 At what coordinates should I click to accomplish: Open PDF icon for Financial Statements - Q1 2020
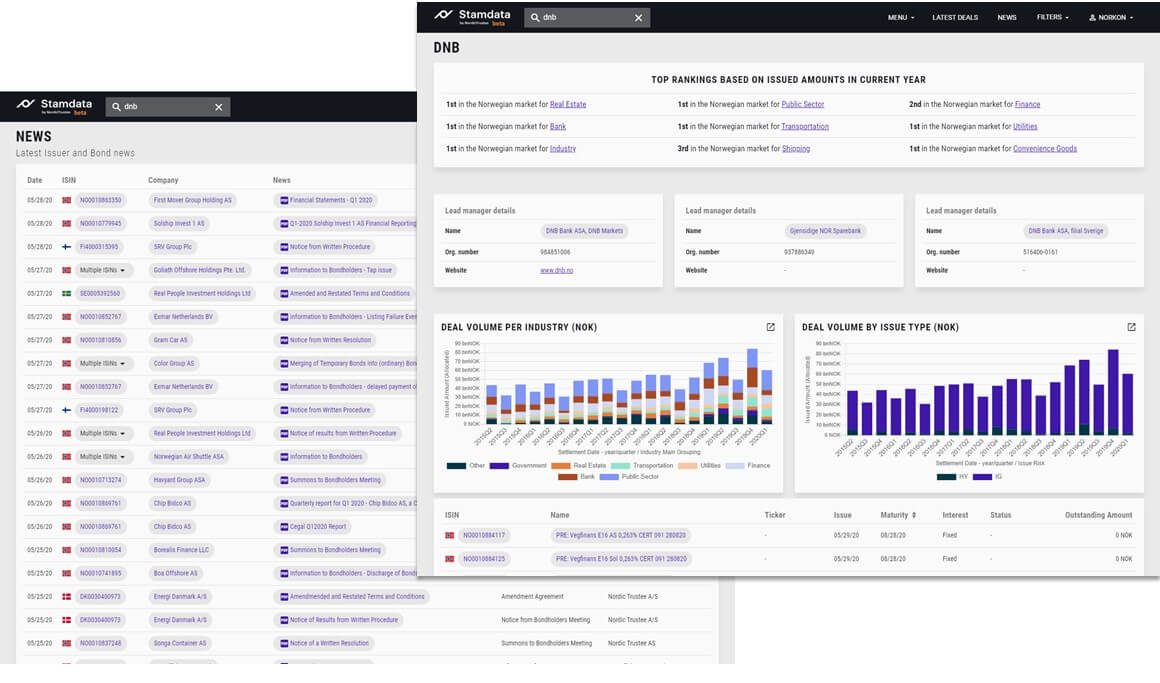(x=284, y=201)
